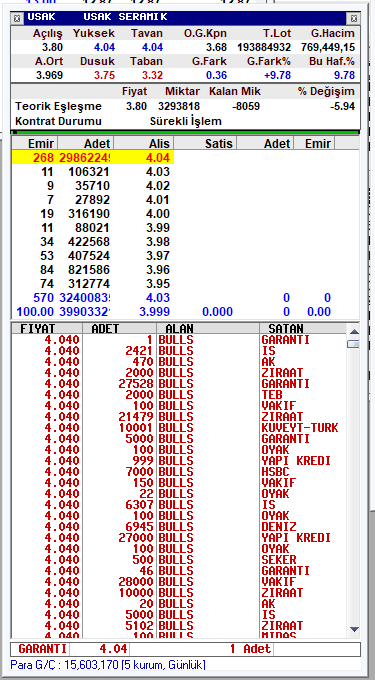Click the FIYAT column header

(47, 328)
